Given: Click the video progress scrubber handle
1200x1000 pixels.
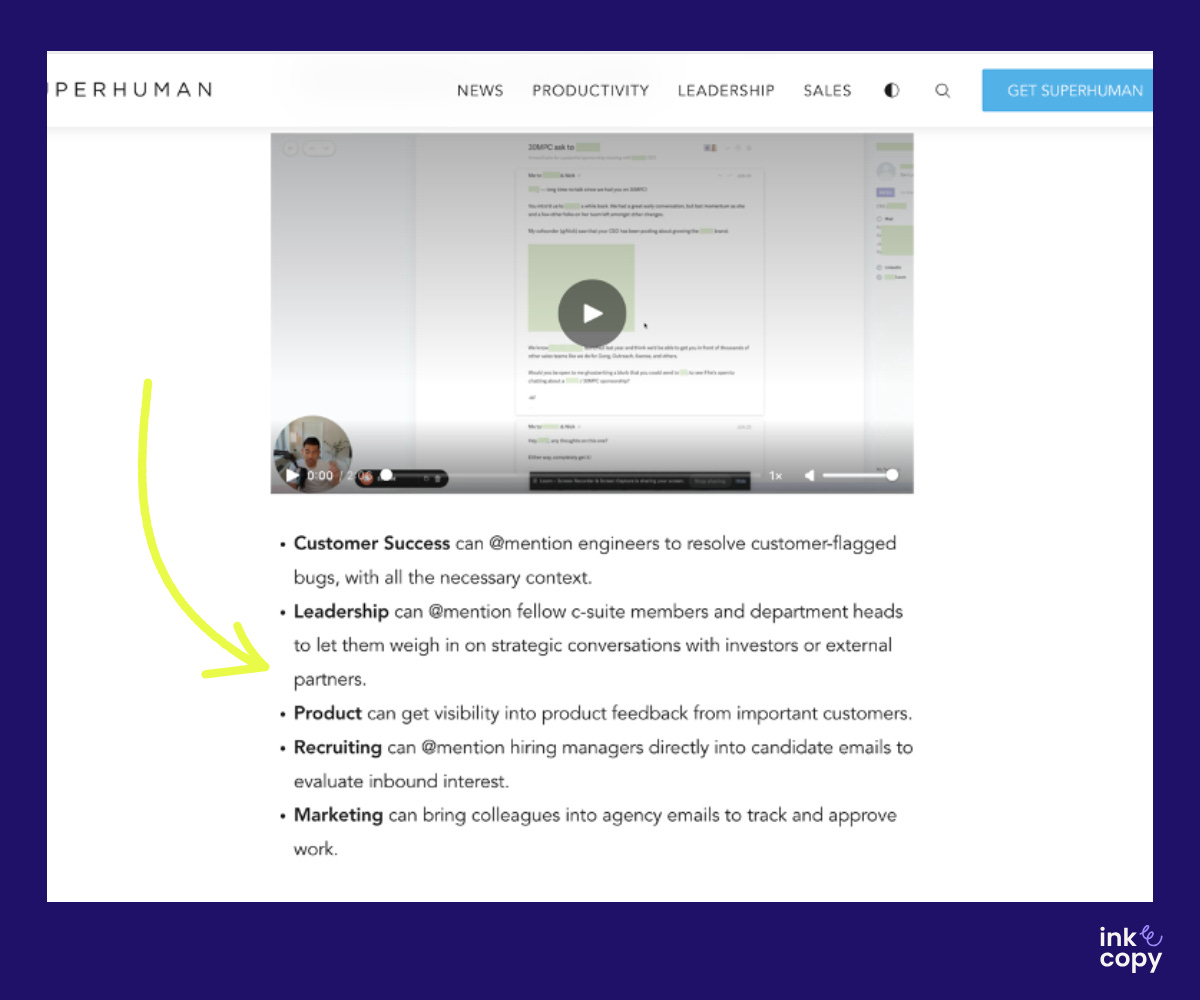Looking at the screenshot, I should [x=386, y=475].
